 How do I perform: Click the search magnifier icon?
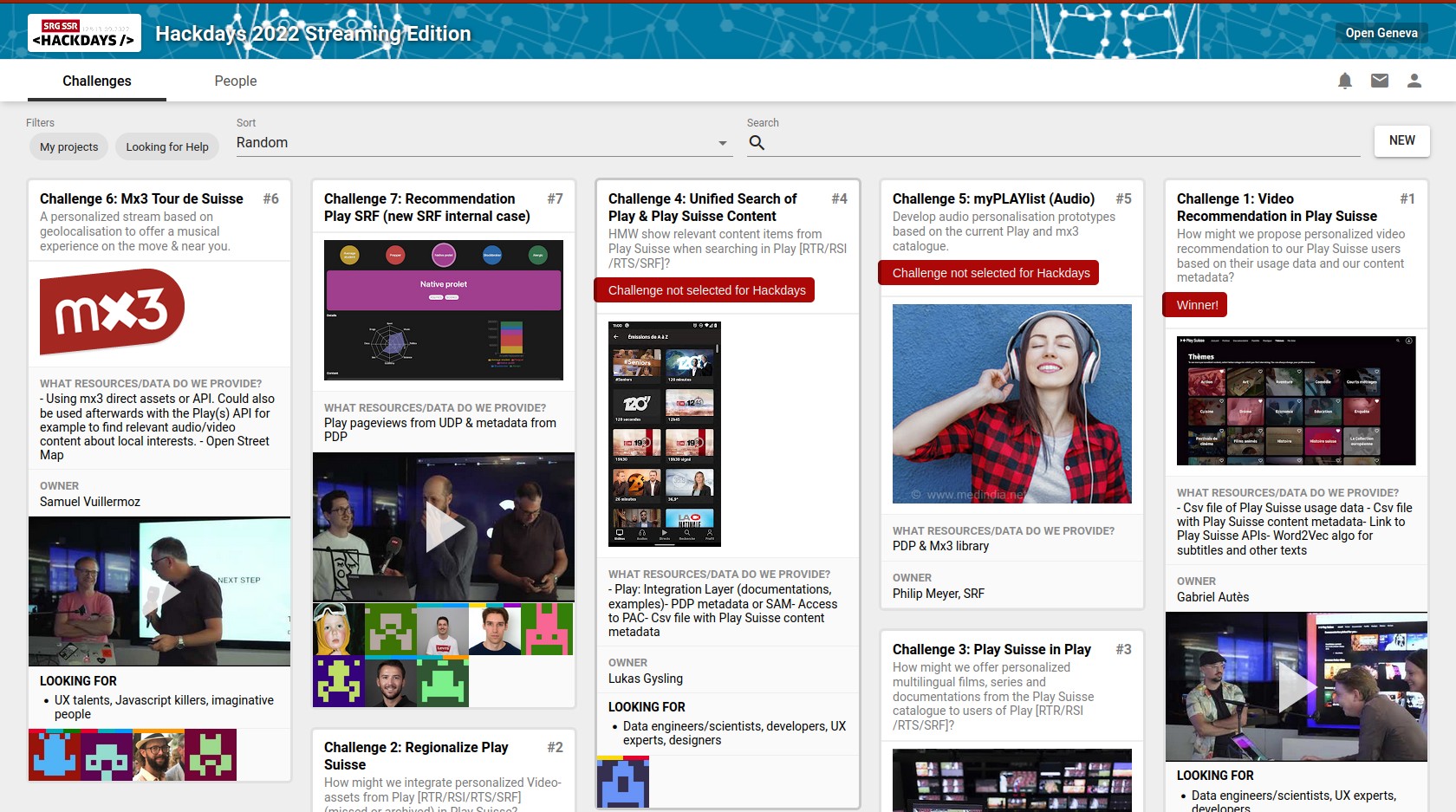click(x=757, y=143)
